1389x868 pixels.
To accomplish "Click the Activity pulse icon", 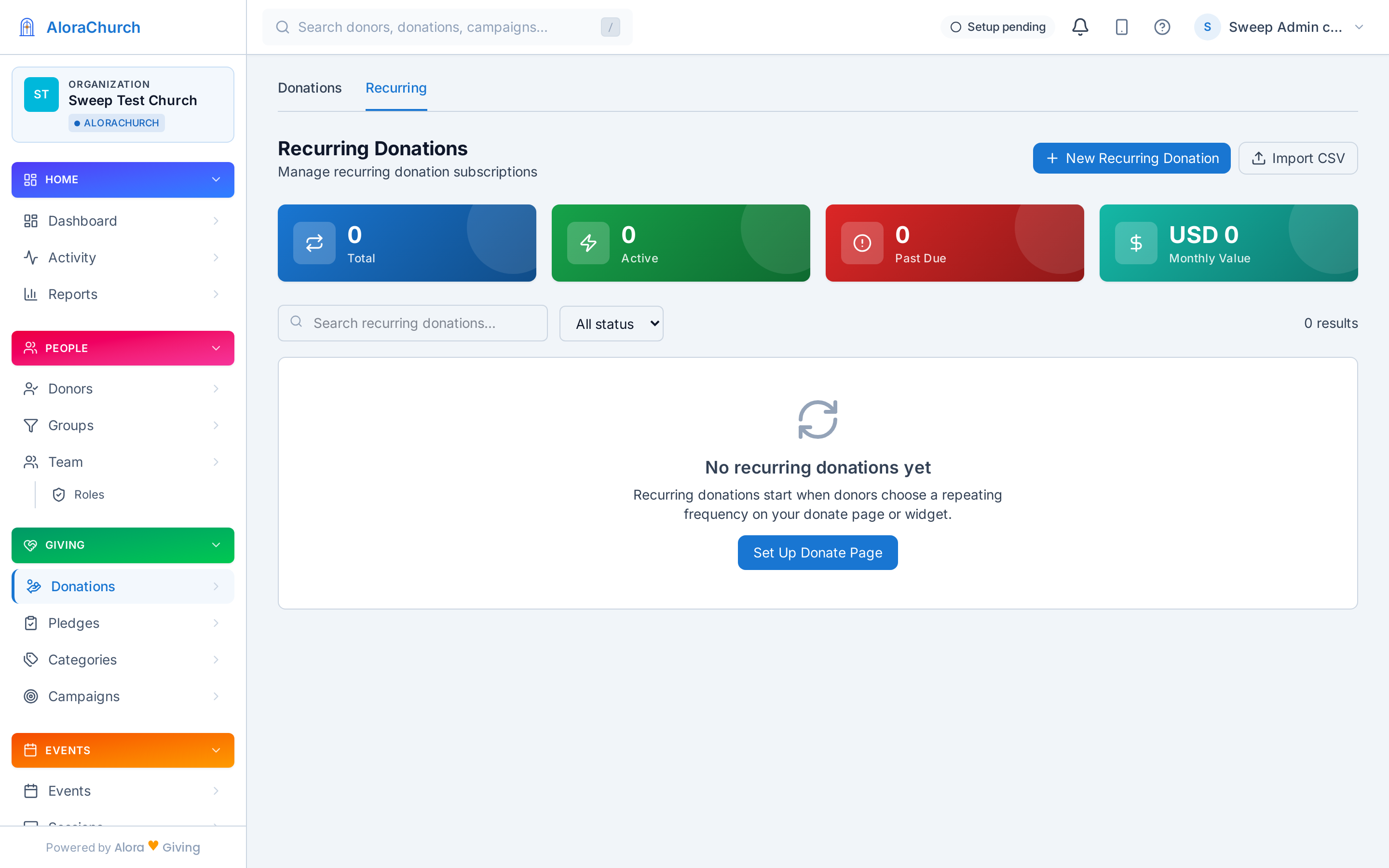I will click(x=30, y=258).
